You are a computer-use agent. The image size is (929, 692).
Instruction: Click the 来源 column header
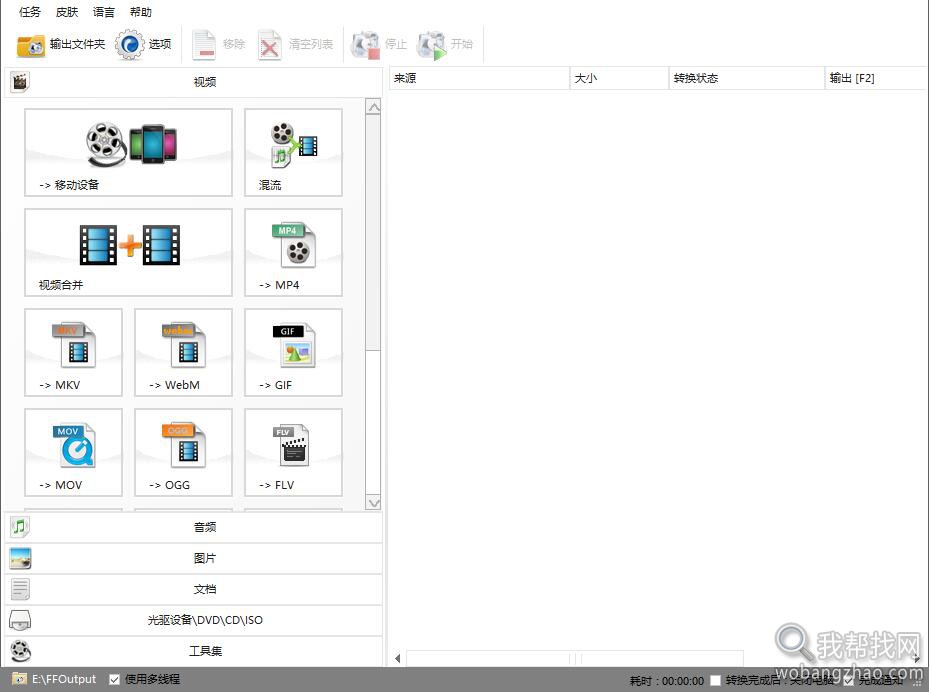click(479, 78)
